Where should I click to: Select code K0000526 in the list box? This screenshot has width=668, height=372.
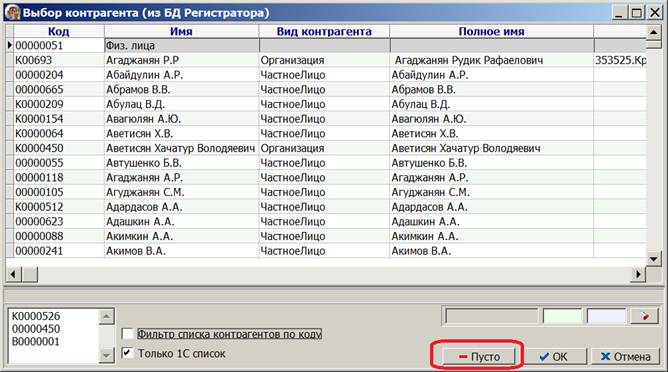click(x=36, y=316)
